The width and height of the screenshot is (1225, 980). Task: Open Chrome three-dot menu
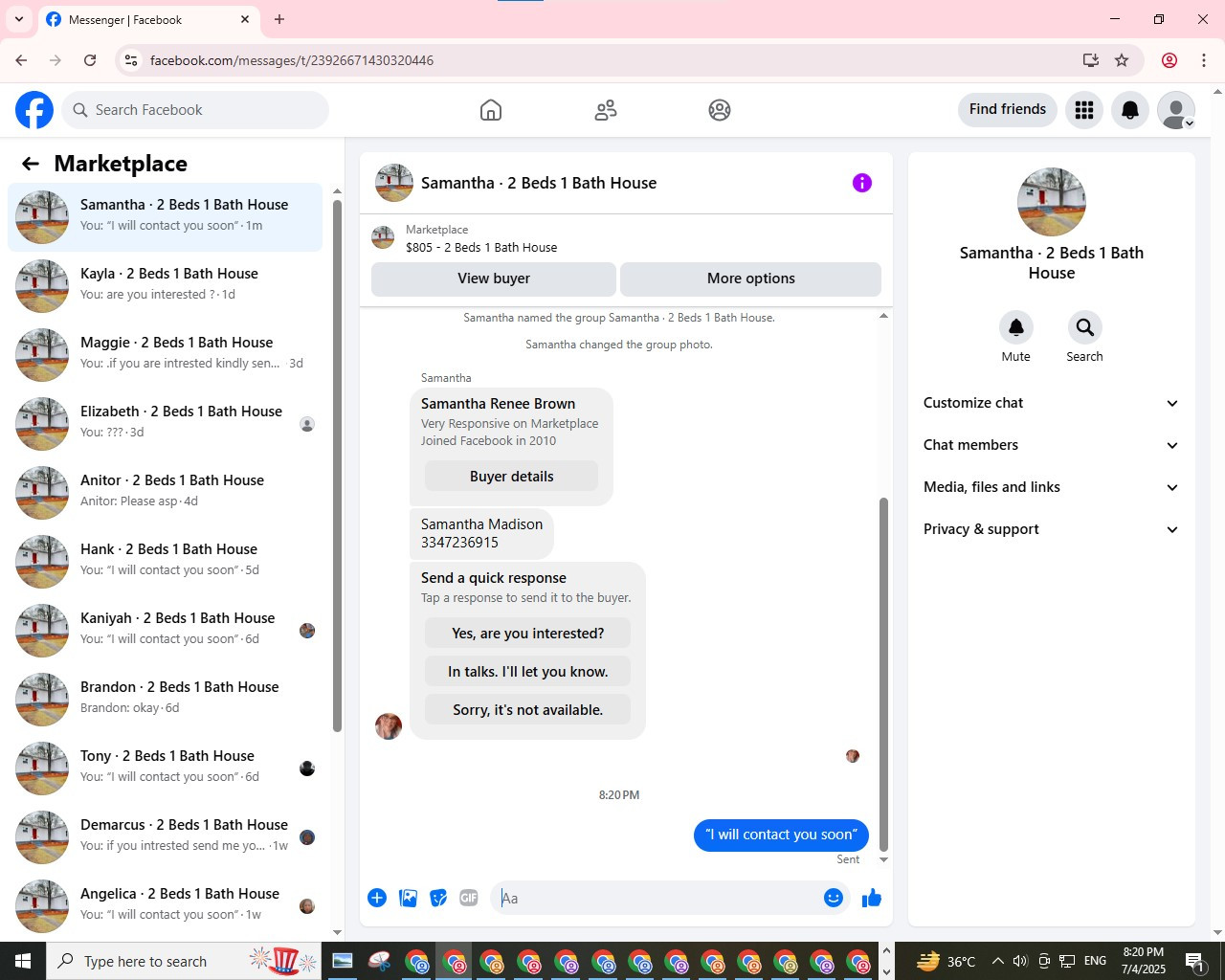pyautogui.click(x=1204, y=60)
